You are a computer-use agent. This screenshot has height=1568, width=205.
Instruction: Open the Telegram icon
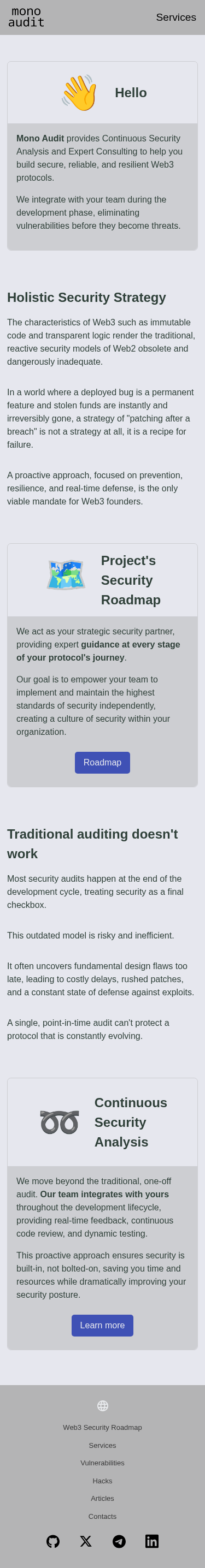119,1541
